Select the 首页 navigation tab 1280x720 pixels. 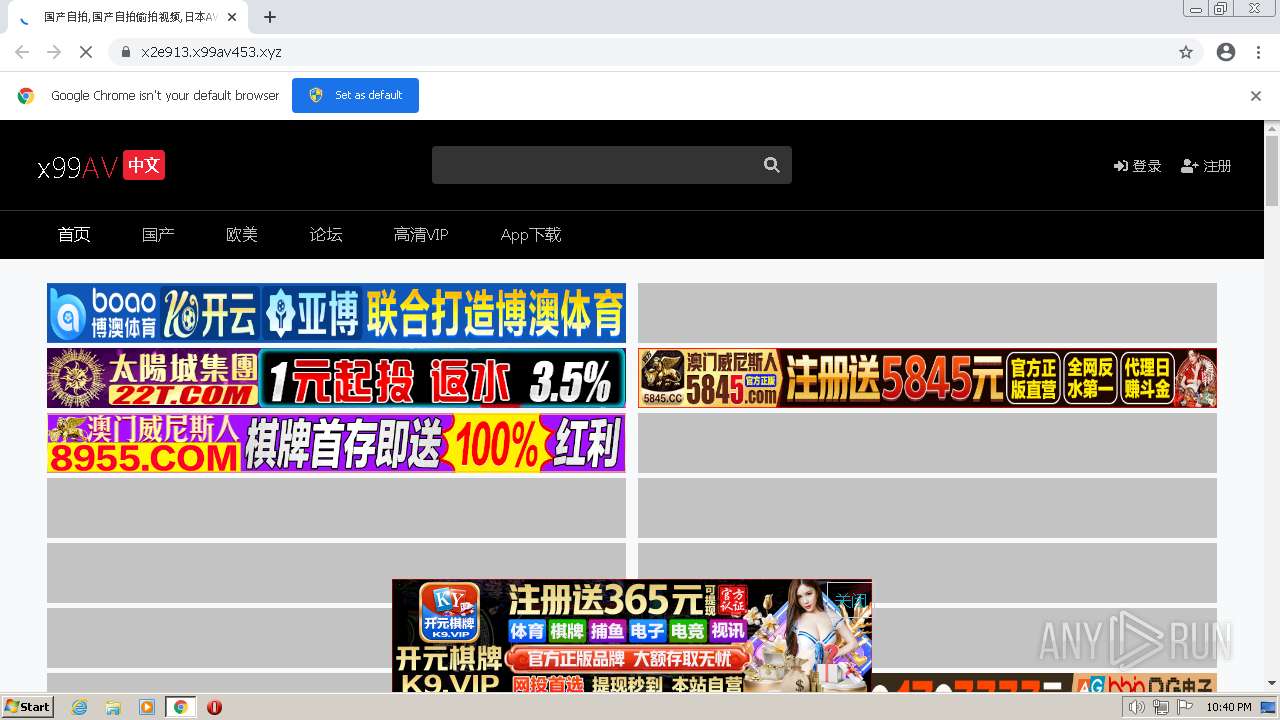coord(74,235)
